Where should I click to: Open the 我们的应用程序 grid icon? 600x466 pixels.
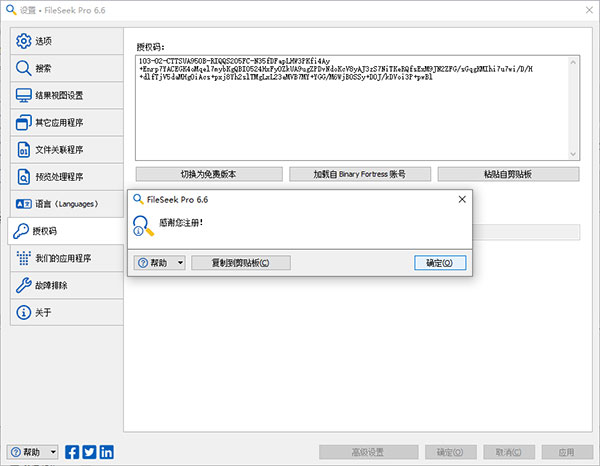pyautogui.click(x=23, y=258)
